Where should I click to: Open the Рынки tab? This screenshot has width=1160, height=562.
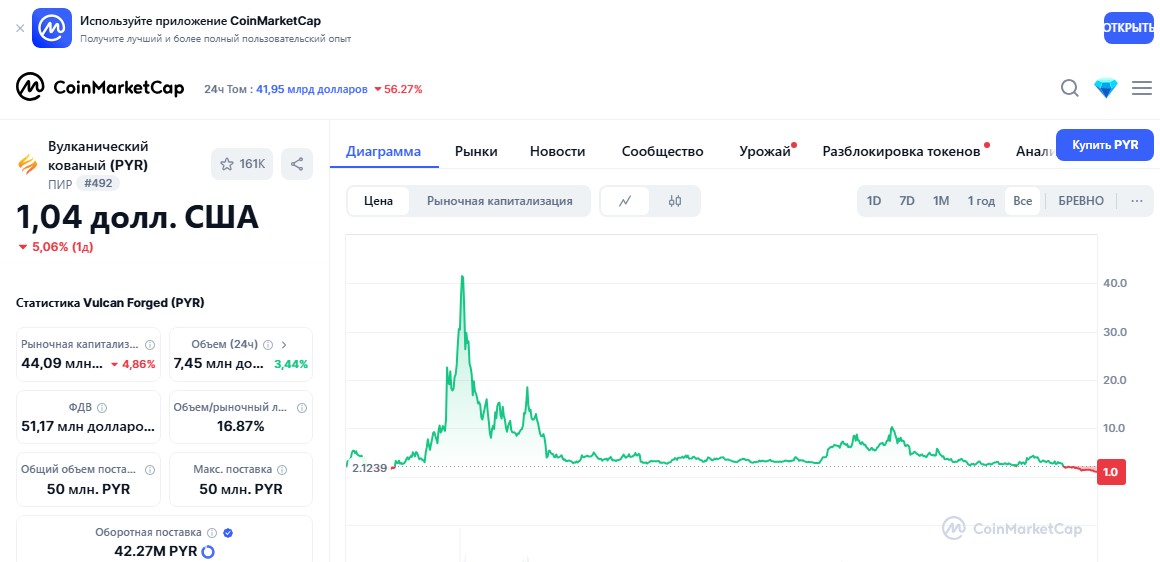point(476,152)
